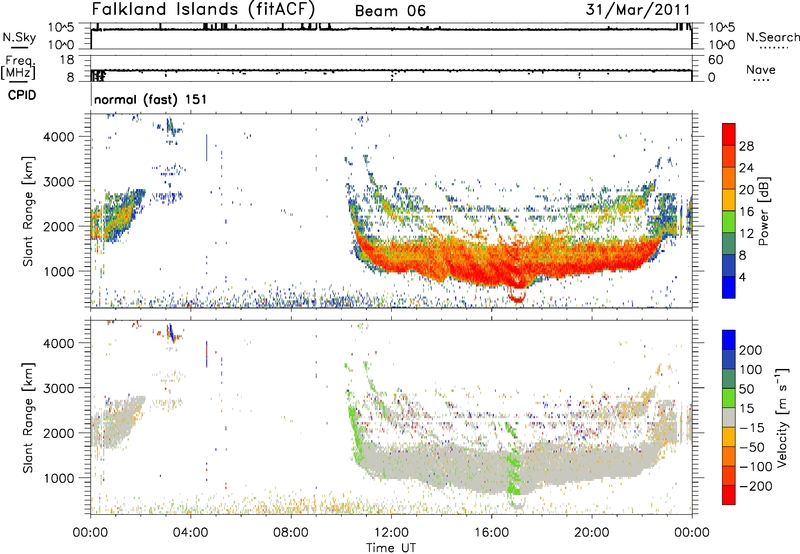
Task: Click the 'N.Sky' axis label
Action: 19,37
